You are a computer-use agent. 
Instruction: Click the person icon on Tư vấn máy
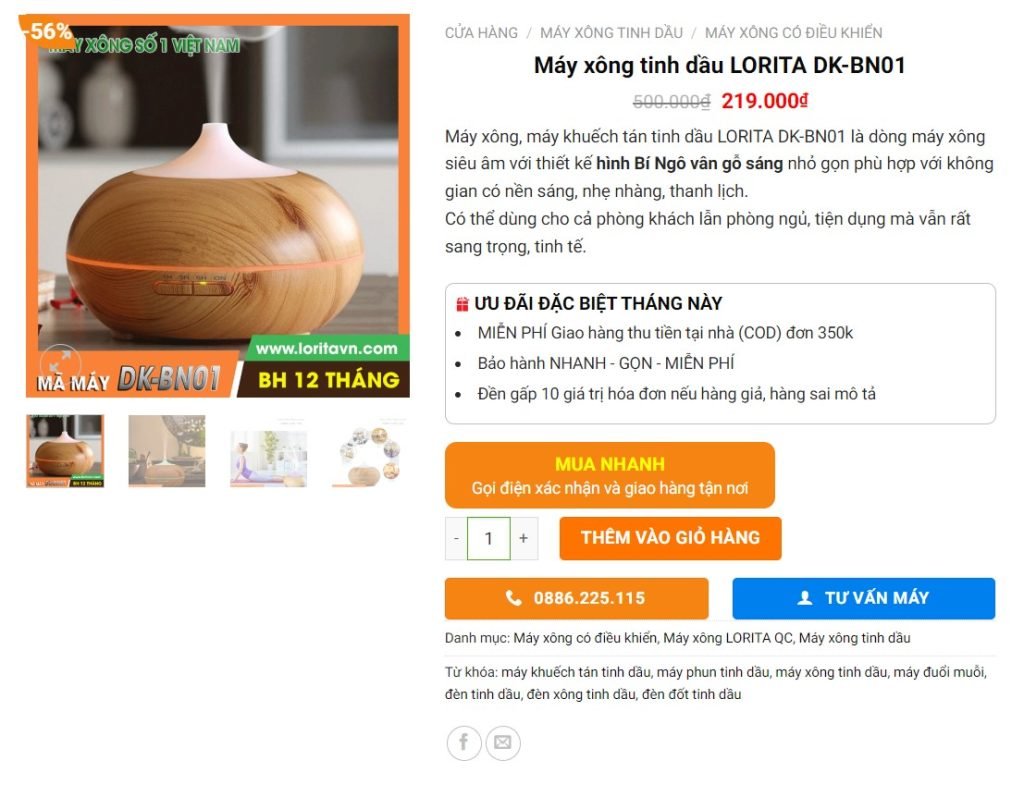tap(805, 598)
